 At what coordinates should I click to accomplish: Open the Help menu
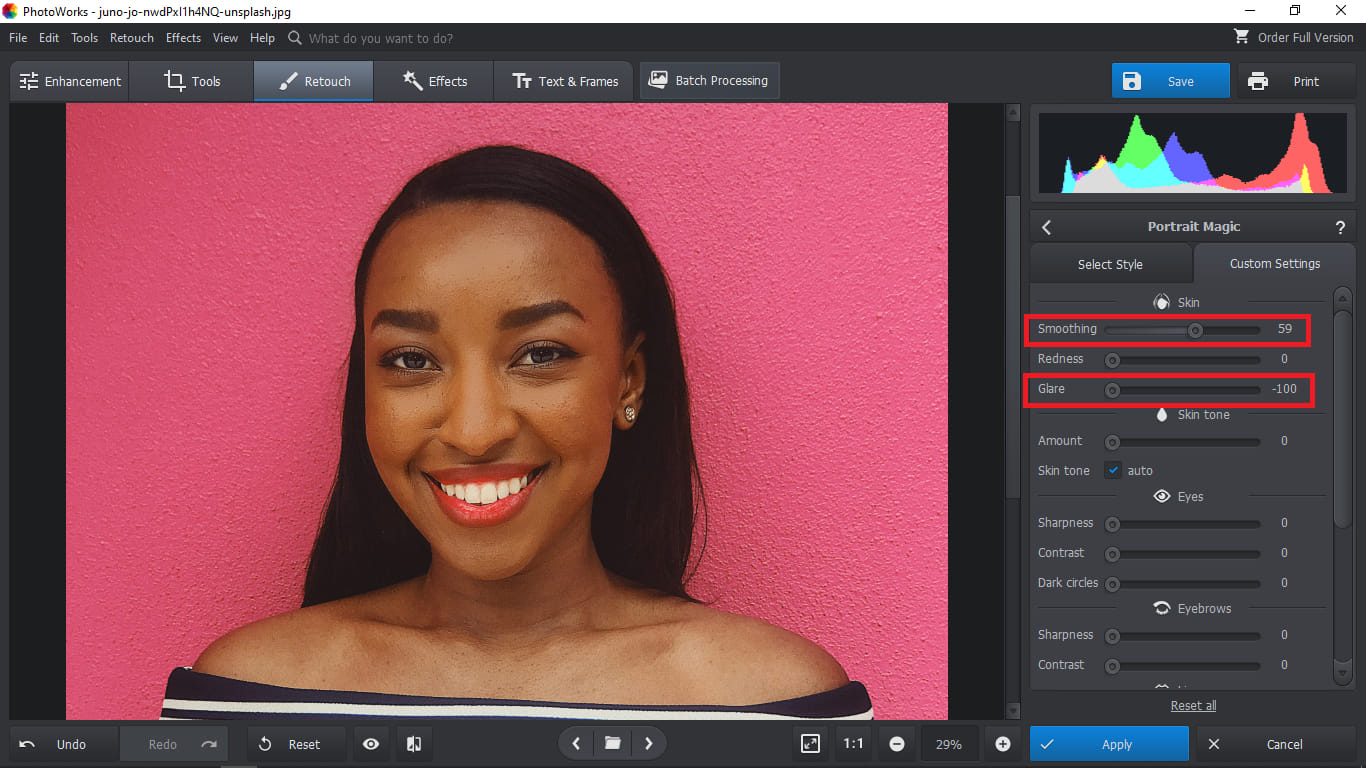[263, 38]
